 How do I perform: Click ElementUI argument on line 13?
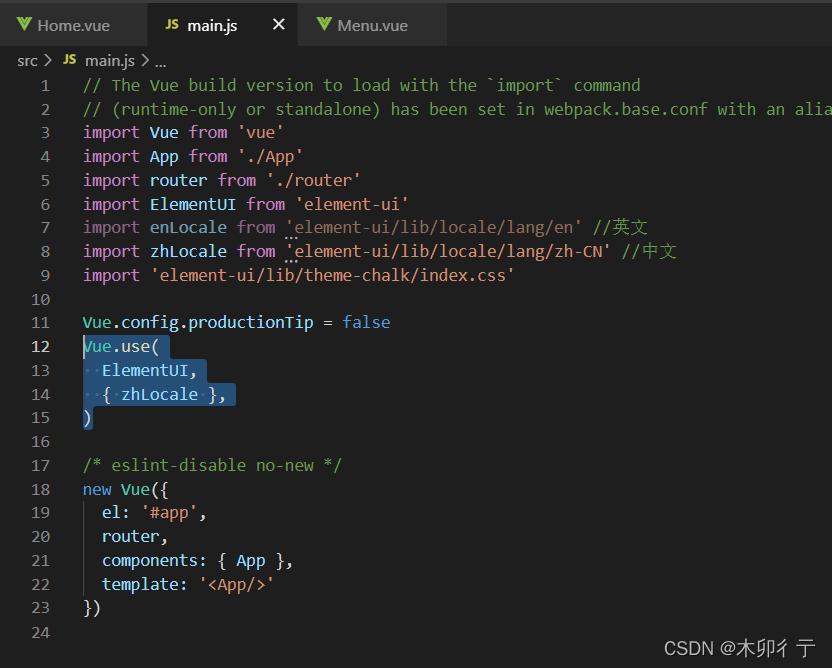click(145, 370)
